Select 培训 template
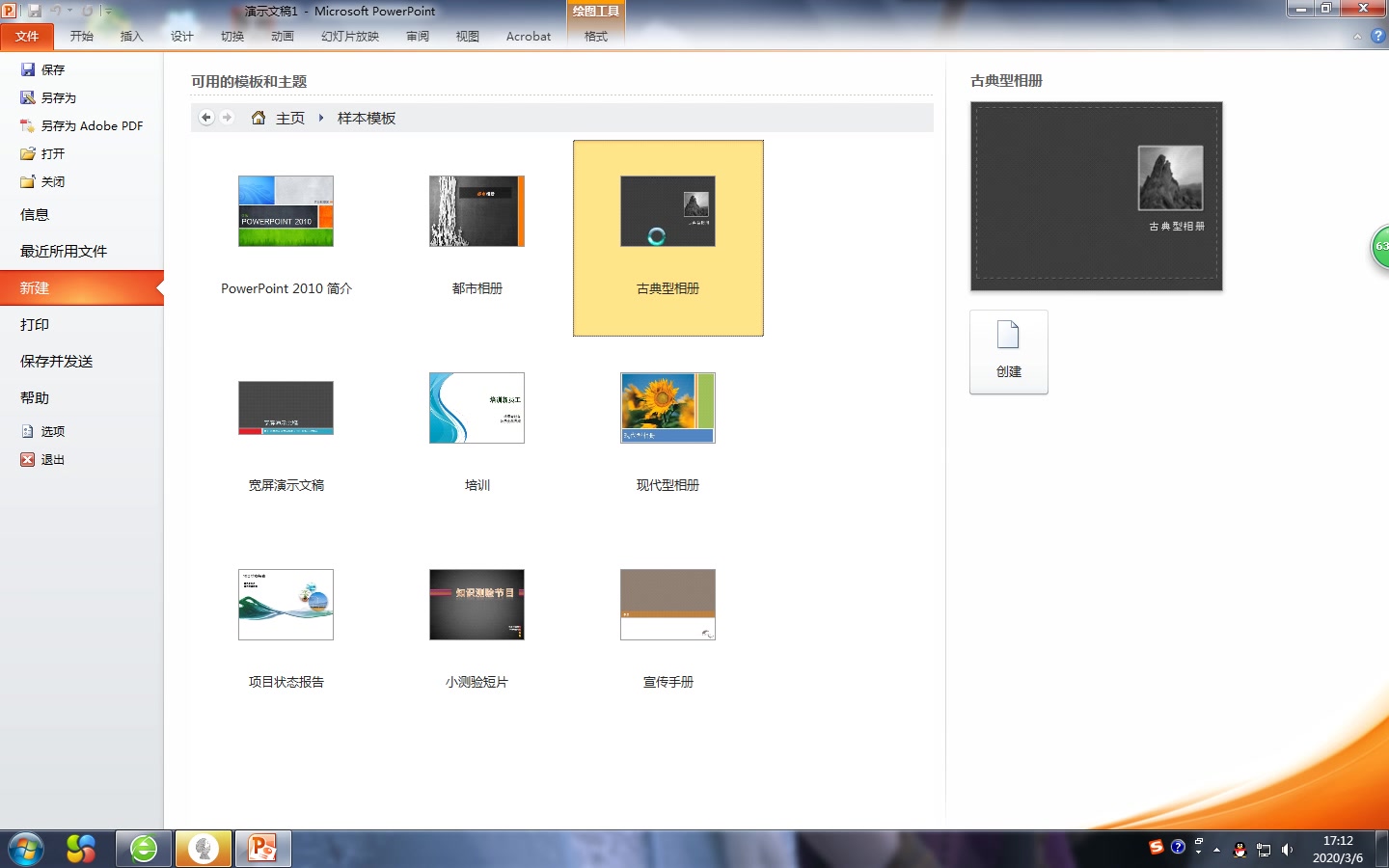The image size is (1389, 868). 477,434
